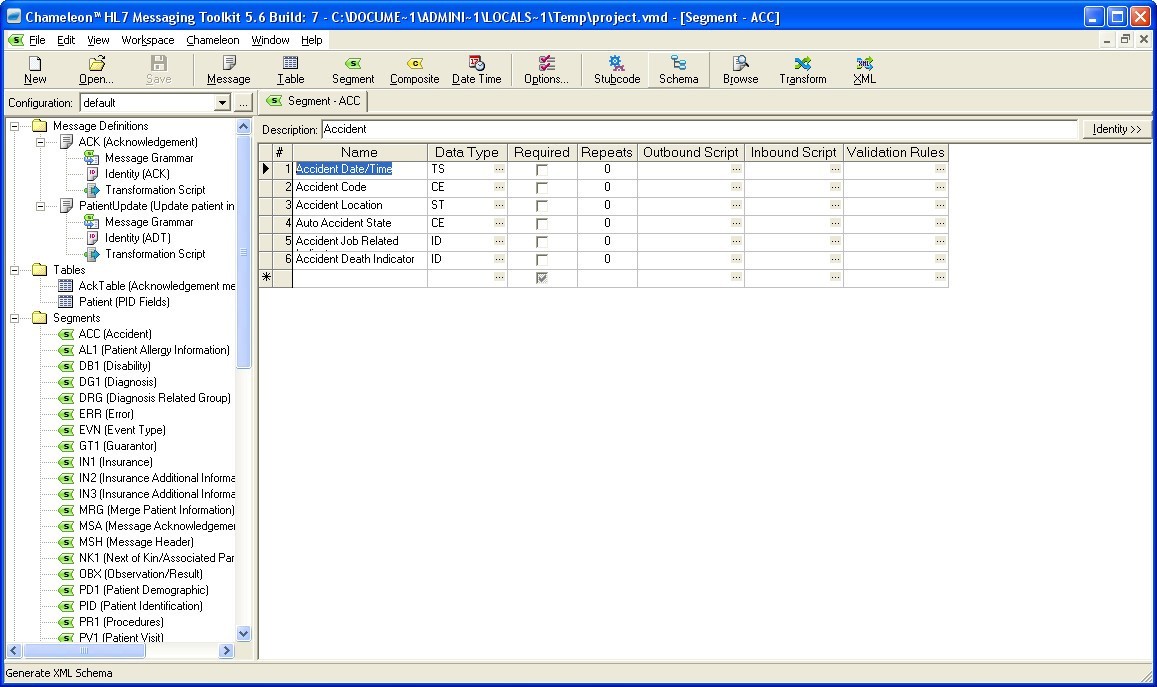Screen dimensions: 1157x687
Task: Open Message Grammar under ACK
Action: tap(149, 158)
